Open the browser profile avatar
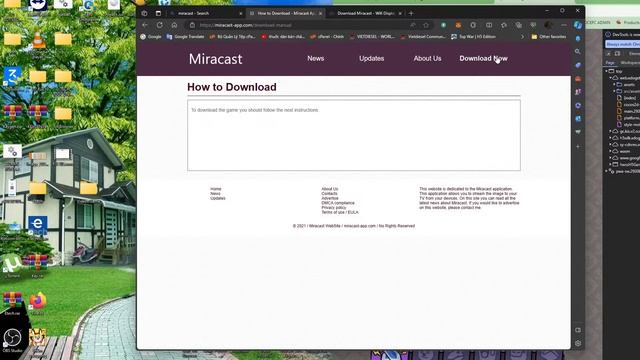 549,25
